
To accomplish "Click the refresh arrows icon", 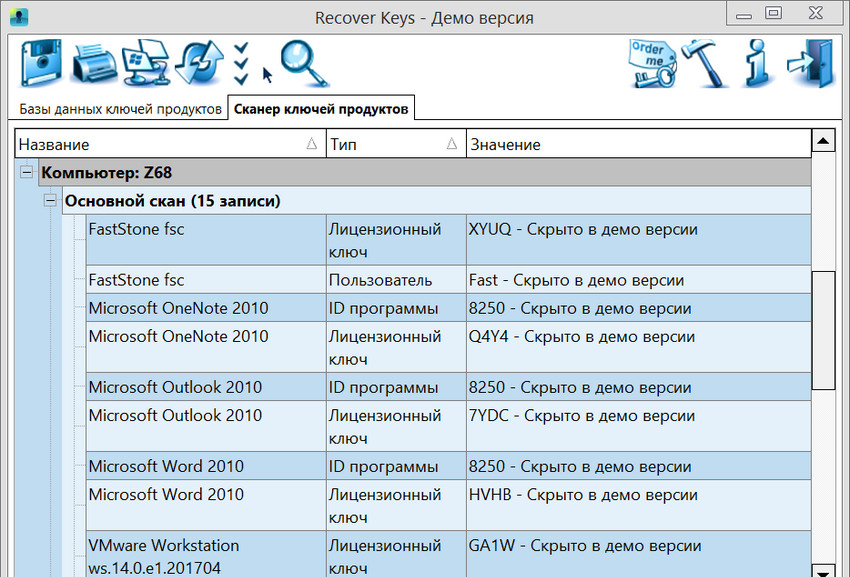I will 196,64.
